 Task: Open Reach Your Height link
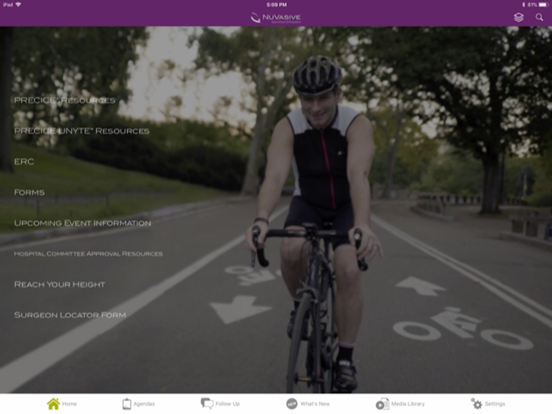pos(59,284)
